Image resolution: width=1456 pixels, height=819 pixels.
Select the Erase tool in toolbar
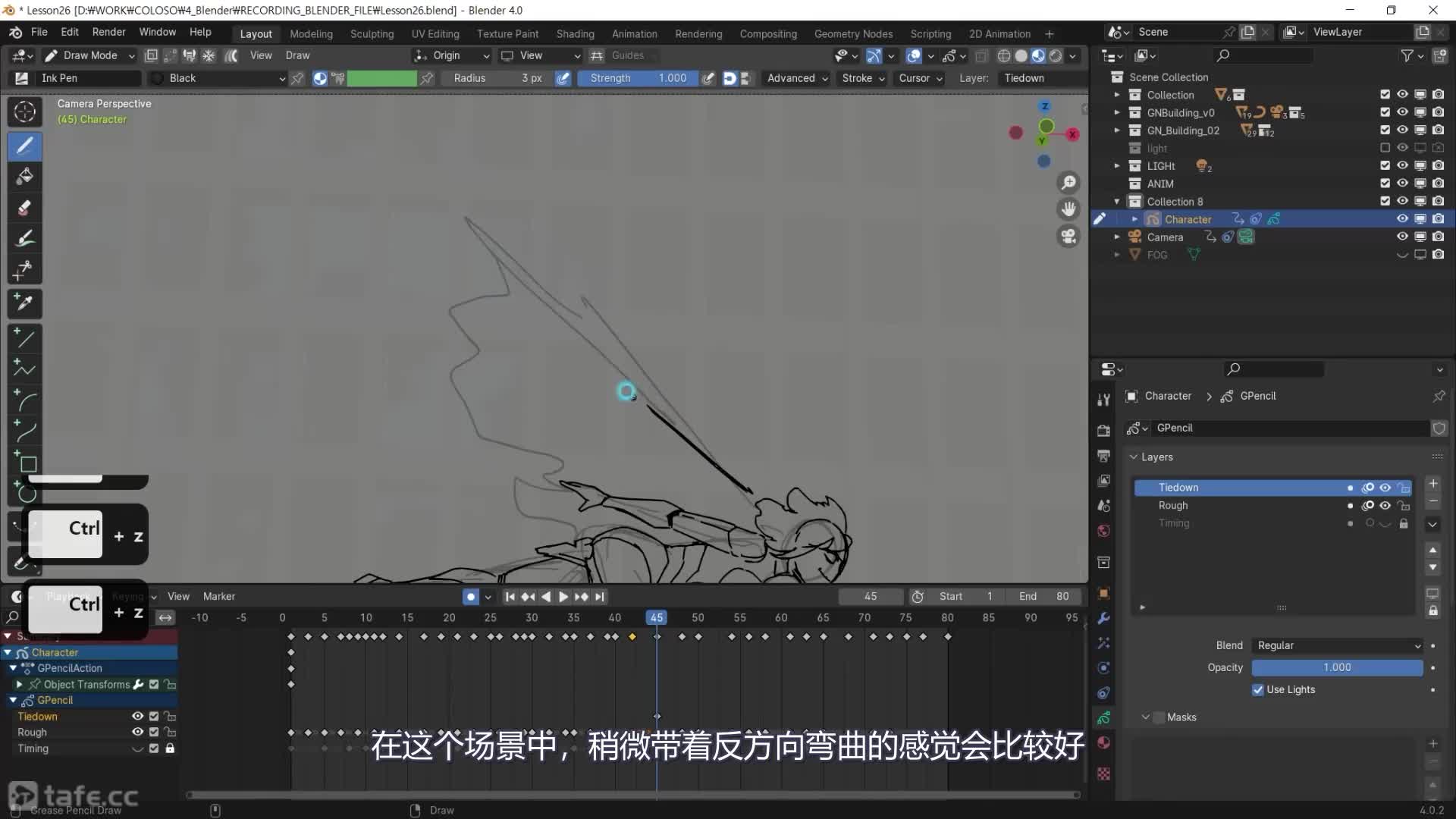coord(24,208)
